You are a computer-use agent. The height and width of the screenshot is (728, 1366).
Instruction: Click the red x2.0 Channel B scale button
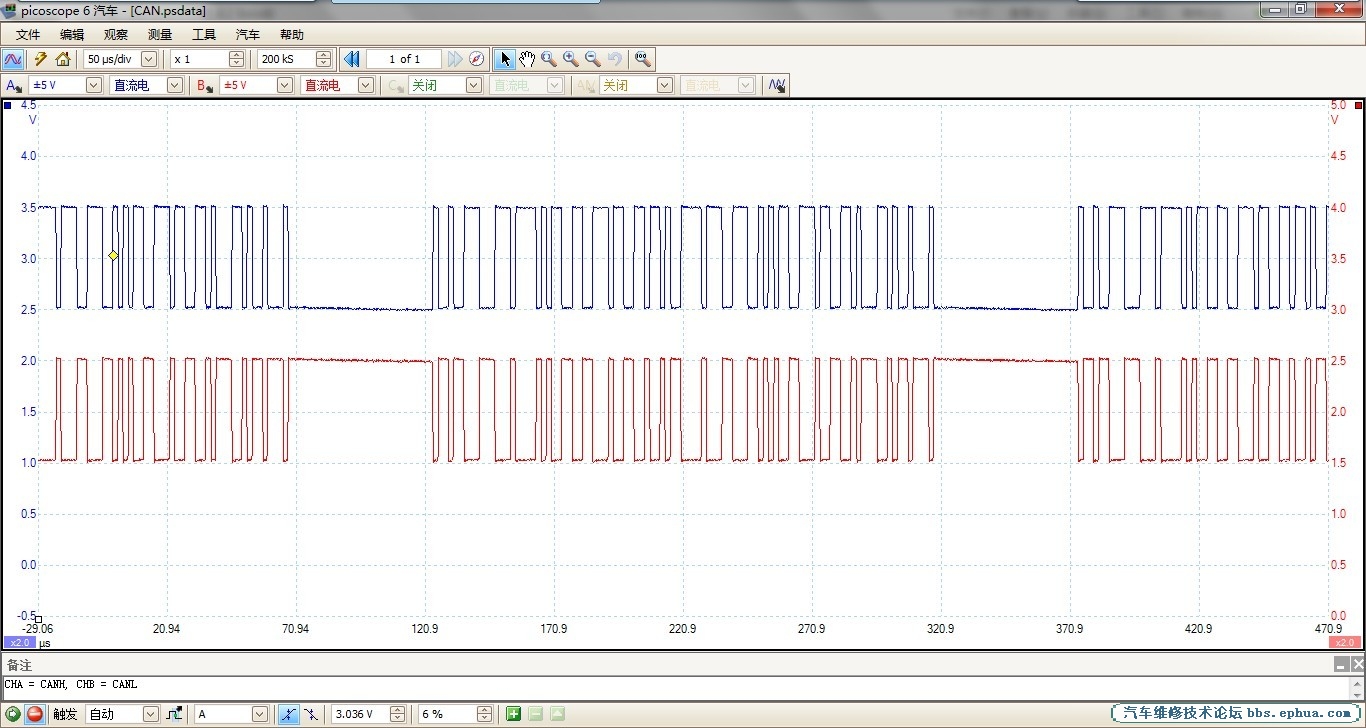click(x=1346, y=642)
